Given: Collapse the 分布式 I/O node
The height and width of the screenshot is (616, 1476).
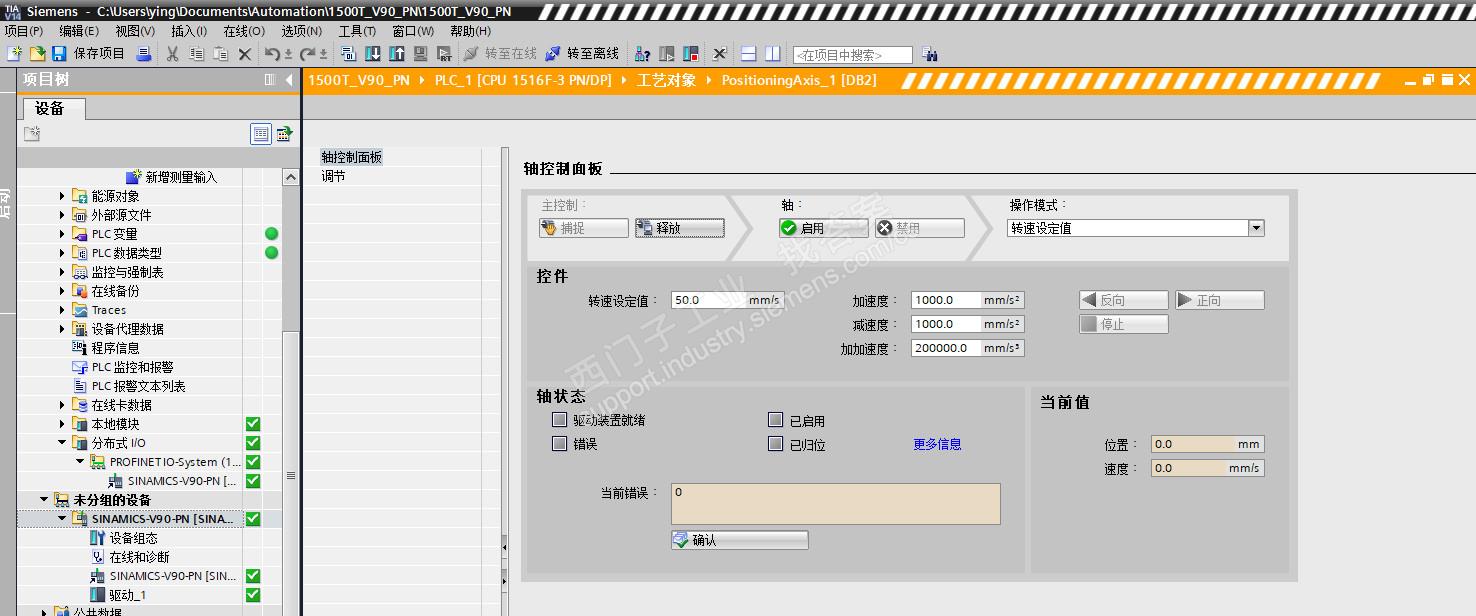Looking at the screenshot, I should pyautogui.click(x=62, y=443).
